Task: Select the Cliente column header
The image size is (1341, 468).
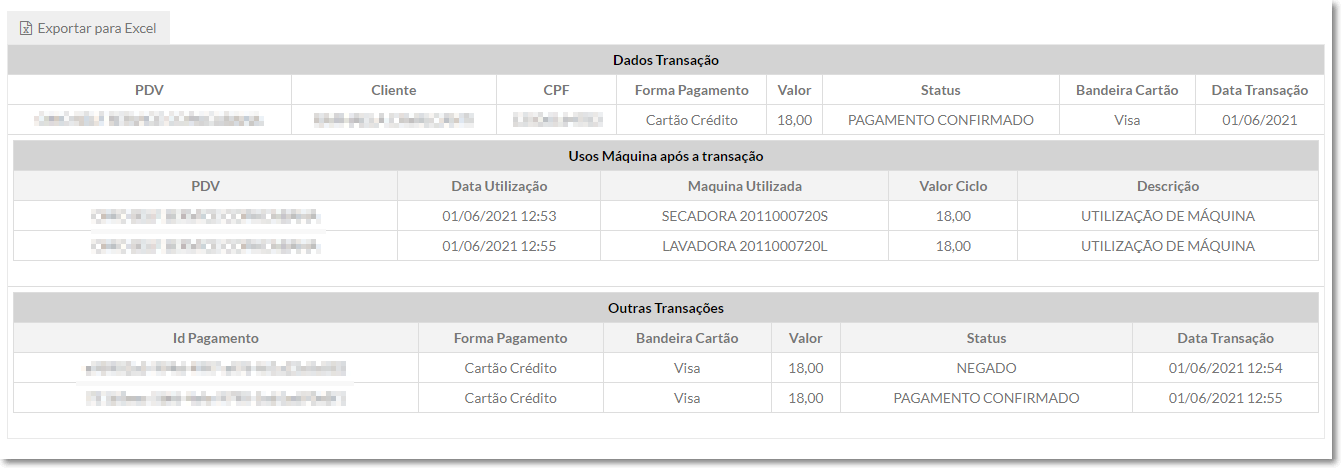Action: [x=394, y=90]
